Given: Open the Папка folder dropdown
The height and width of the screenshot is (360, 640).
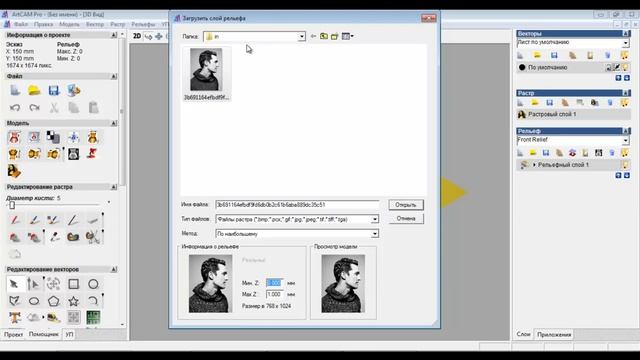Looking at the screenshot, I should pos(302,36).
